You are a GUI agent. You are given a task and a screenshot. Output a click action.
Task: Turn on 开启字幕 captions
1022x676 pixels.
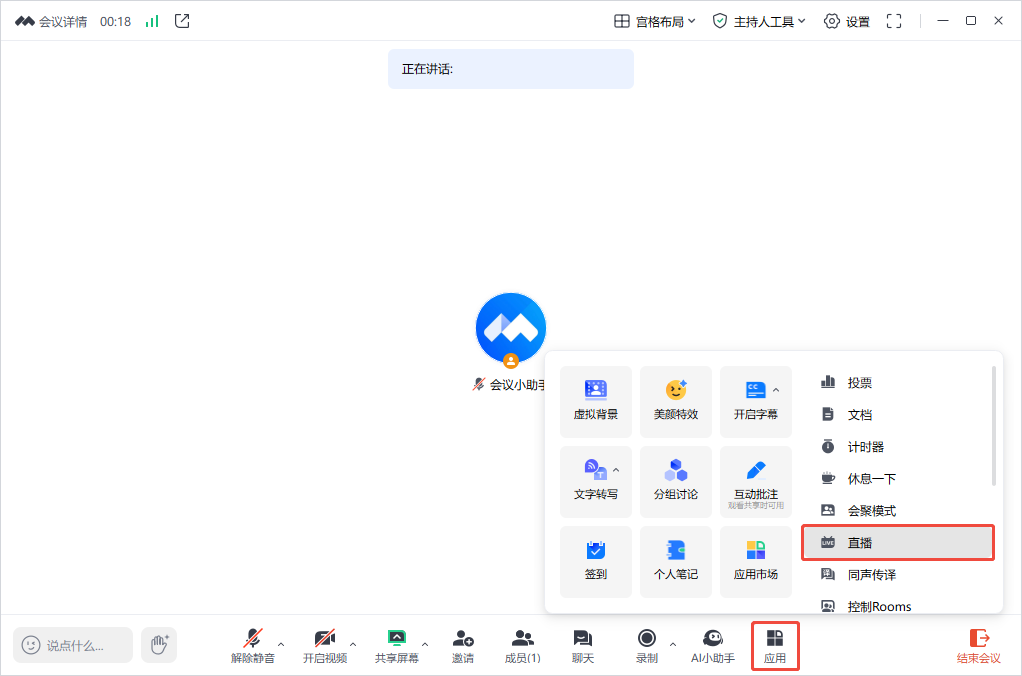point(755,402)
